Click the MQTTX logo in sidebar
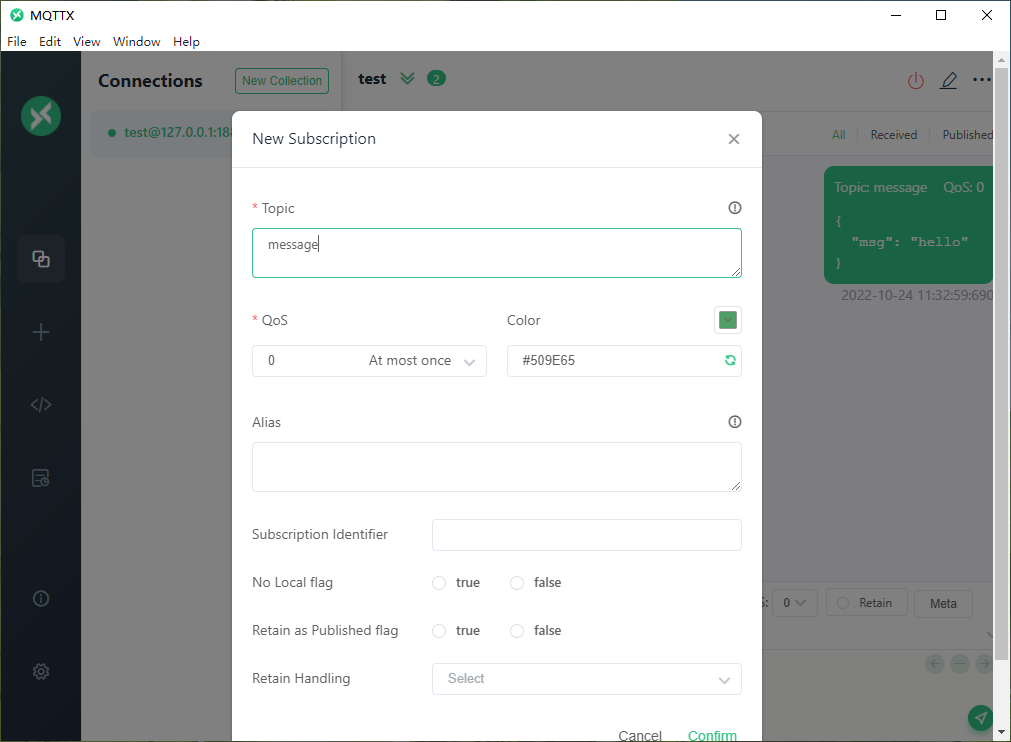Image resolution: width=1011 pixels, height=742 pixels. point(41,116)
